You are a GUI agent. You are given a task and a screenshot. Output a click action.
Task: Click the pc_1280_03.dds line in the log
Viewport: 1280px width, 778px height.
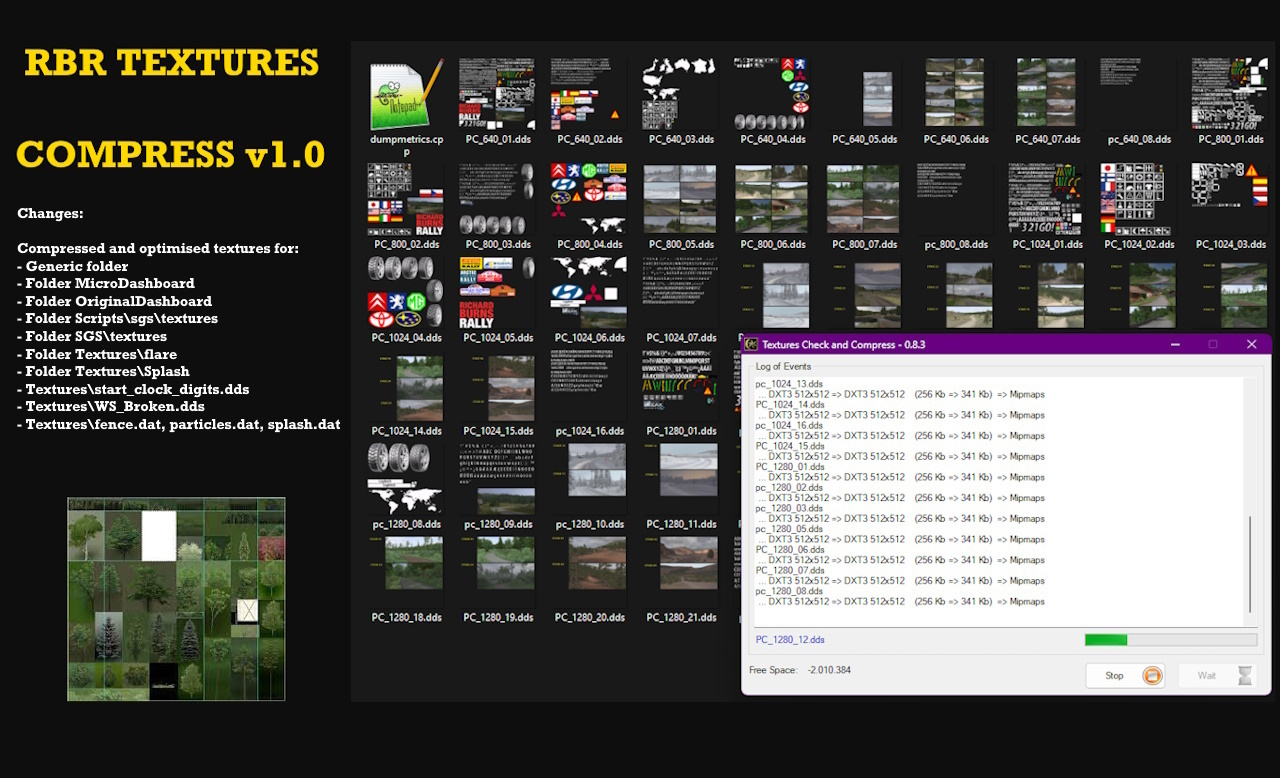(x=789, y=508)
